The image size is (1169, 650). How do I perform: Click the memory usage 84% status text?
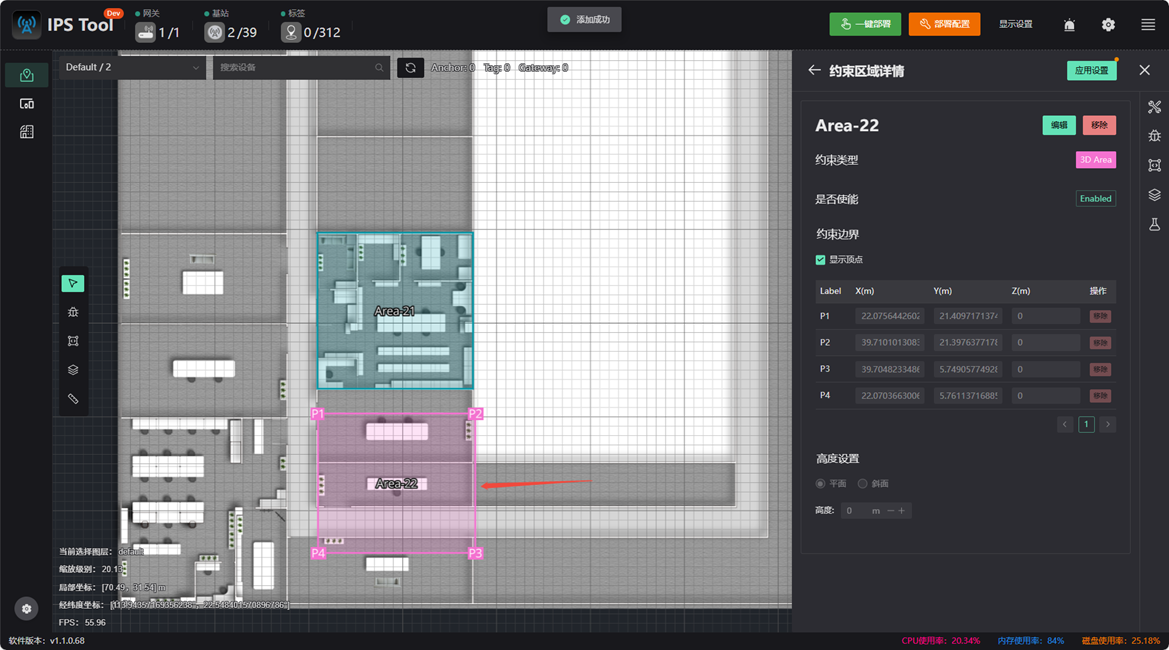point(1031,640)
